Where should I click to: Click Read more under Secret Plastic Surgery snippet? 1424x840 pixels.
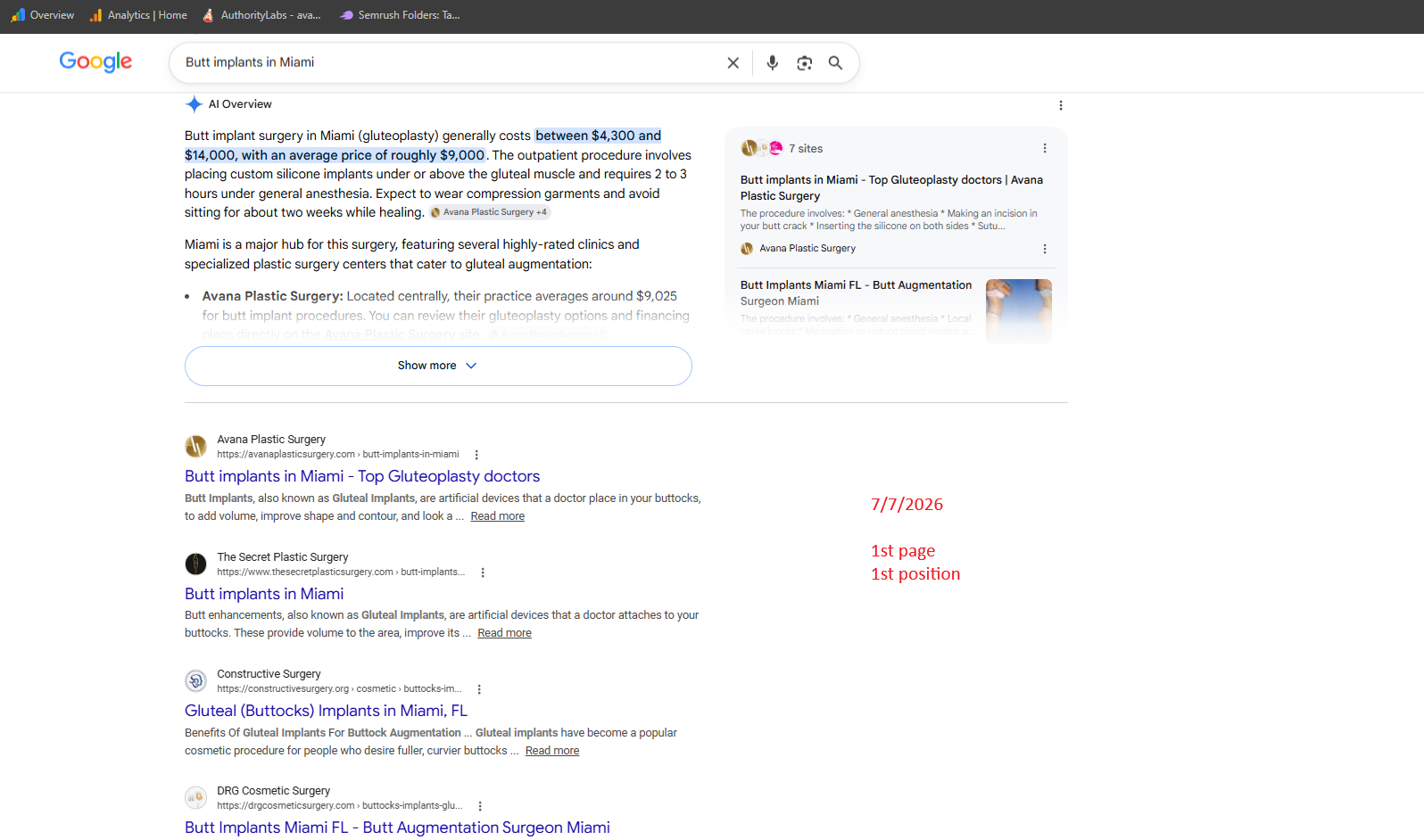tap(504, 633)
